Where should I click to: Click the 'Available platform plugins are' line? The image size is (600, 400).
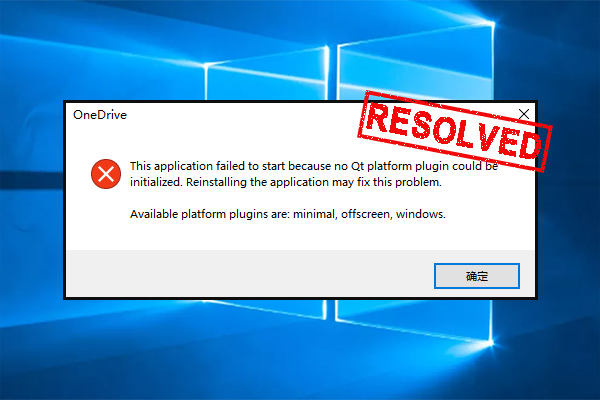pos(288,214)
